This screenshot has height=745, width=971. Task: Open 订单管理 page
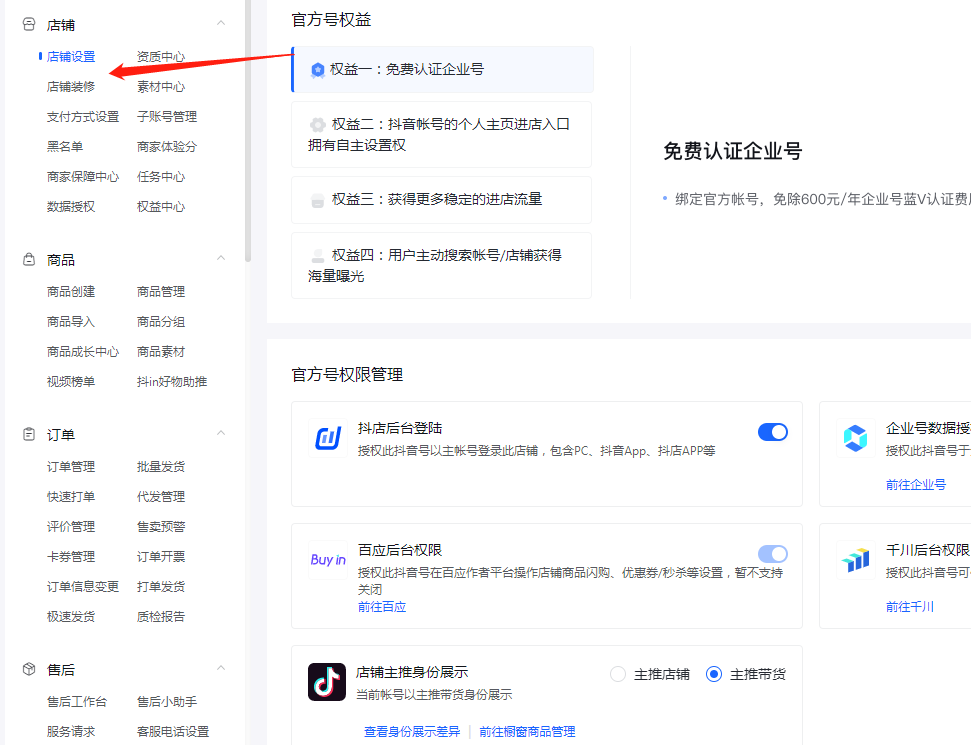click(71, 466)
